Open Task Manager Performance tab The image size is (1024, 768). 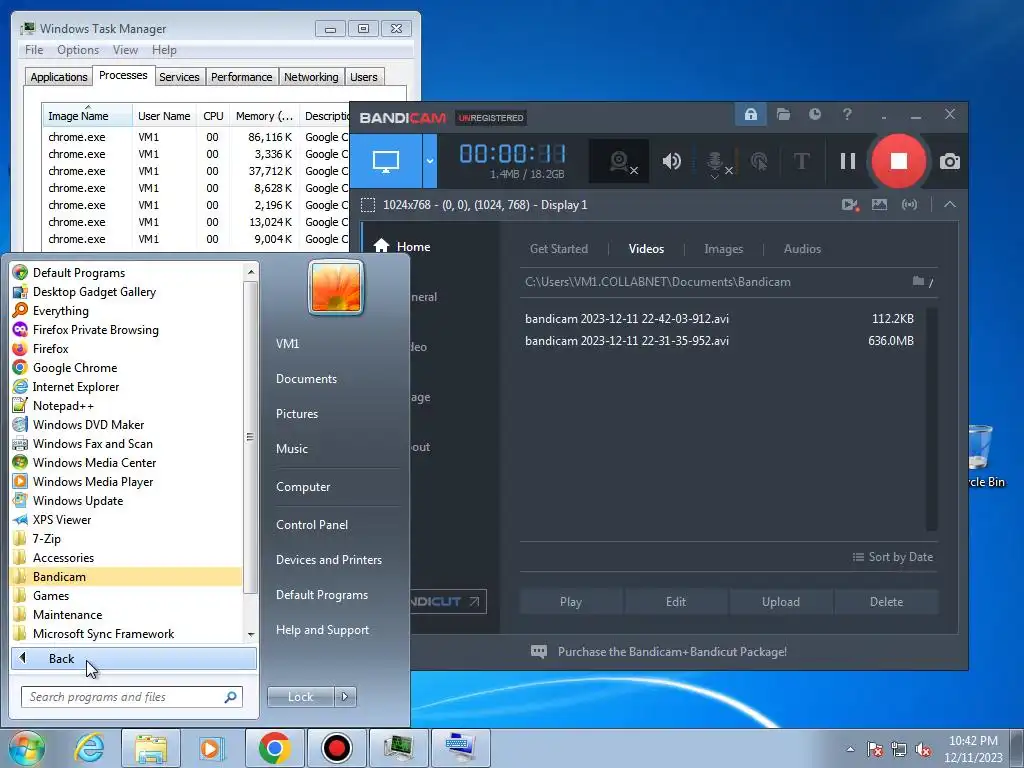242,77
